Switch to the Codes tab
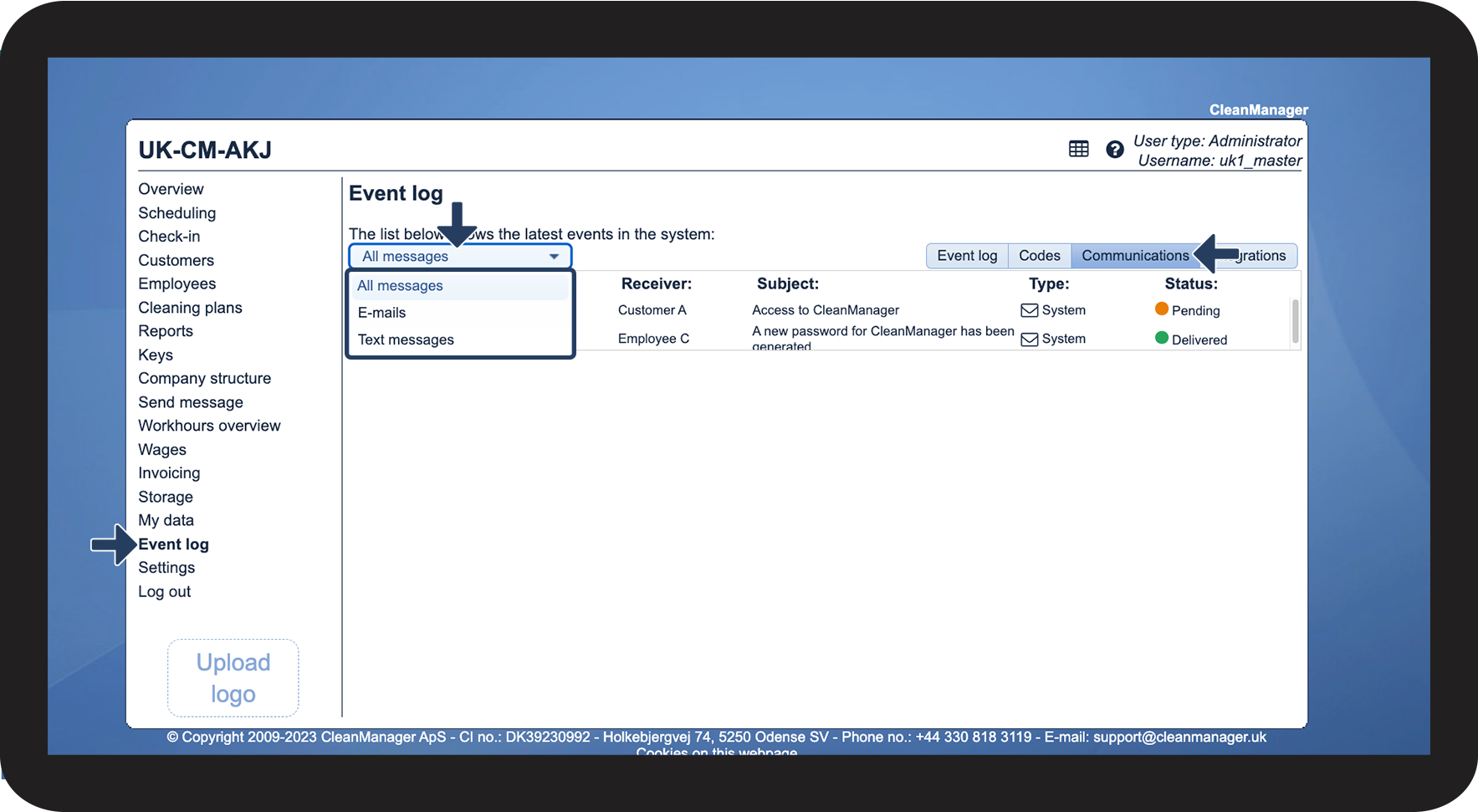The image size is (1478, 812). (x=1039, y=256)
